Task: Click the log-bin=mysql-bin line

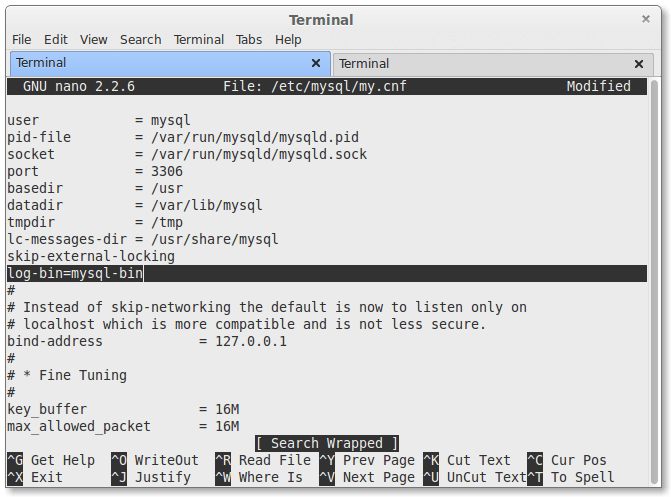Action: [x=75, y=273]
